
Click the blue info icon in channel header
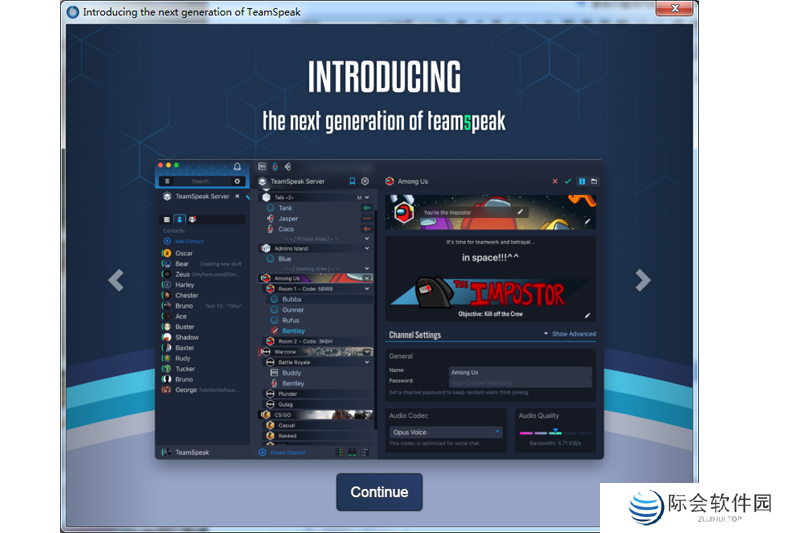pos(582,182)
